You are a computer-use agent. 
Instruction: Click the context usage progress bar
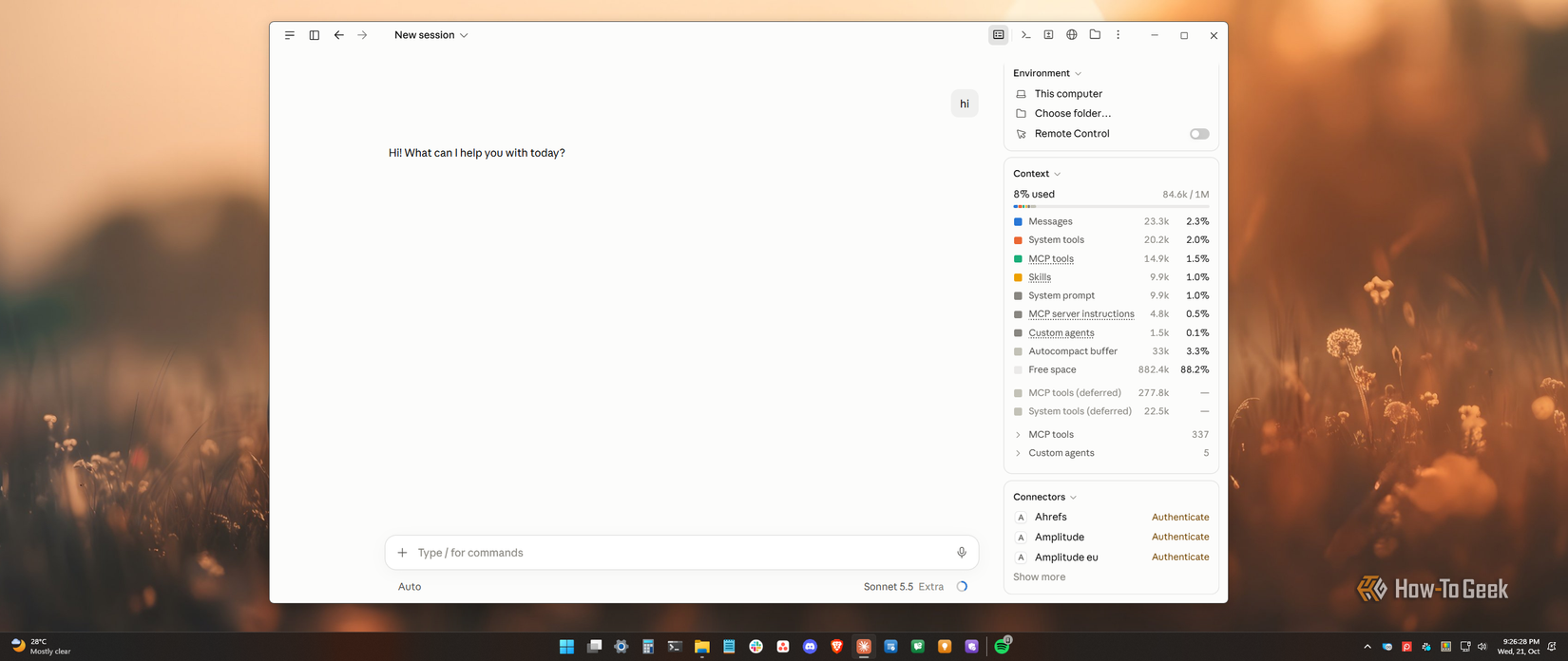tap(1111, 206)
